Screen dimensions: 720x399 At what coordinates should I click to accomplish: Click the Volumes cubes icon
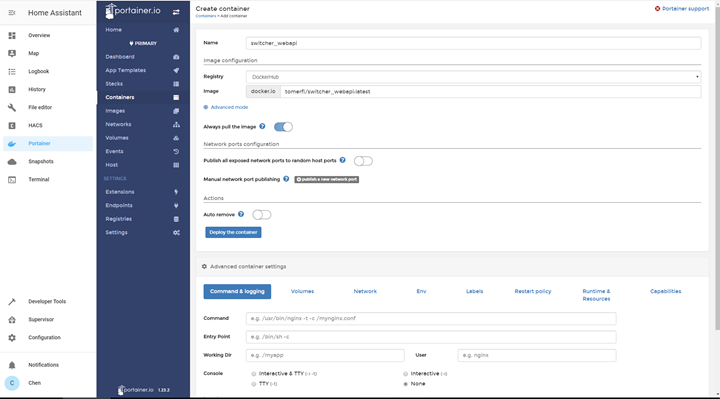176,138
